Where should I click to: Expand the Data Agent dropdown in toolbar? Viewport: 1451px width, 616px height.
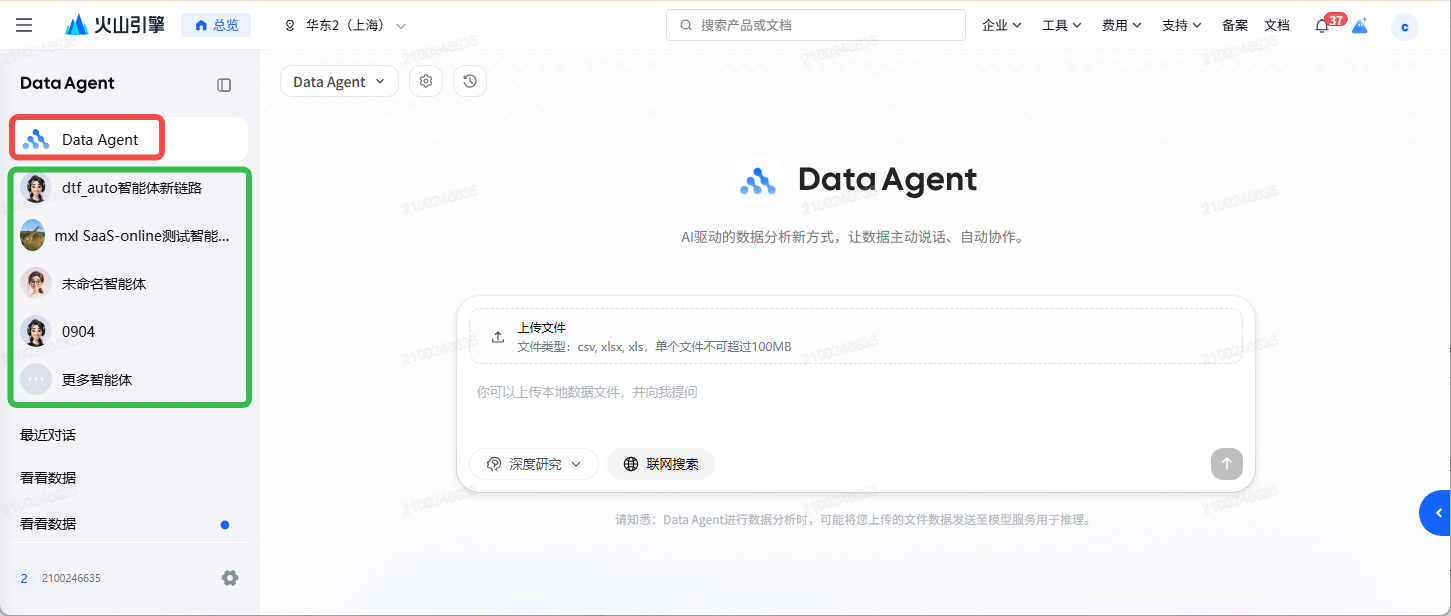[x=339, y=82]
